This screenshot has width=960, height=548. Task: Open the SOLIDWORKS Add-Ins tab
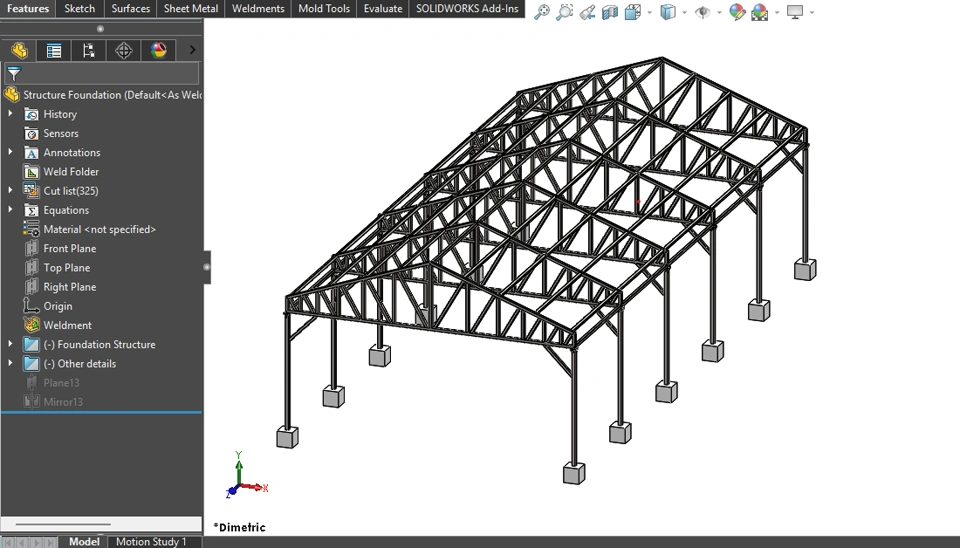click(467, 9)
